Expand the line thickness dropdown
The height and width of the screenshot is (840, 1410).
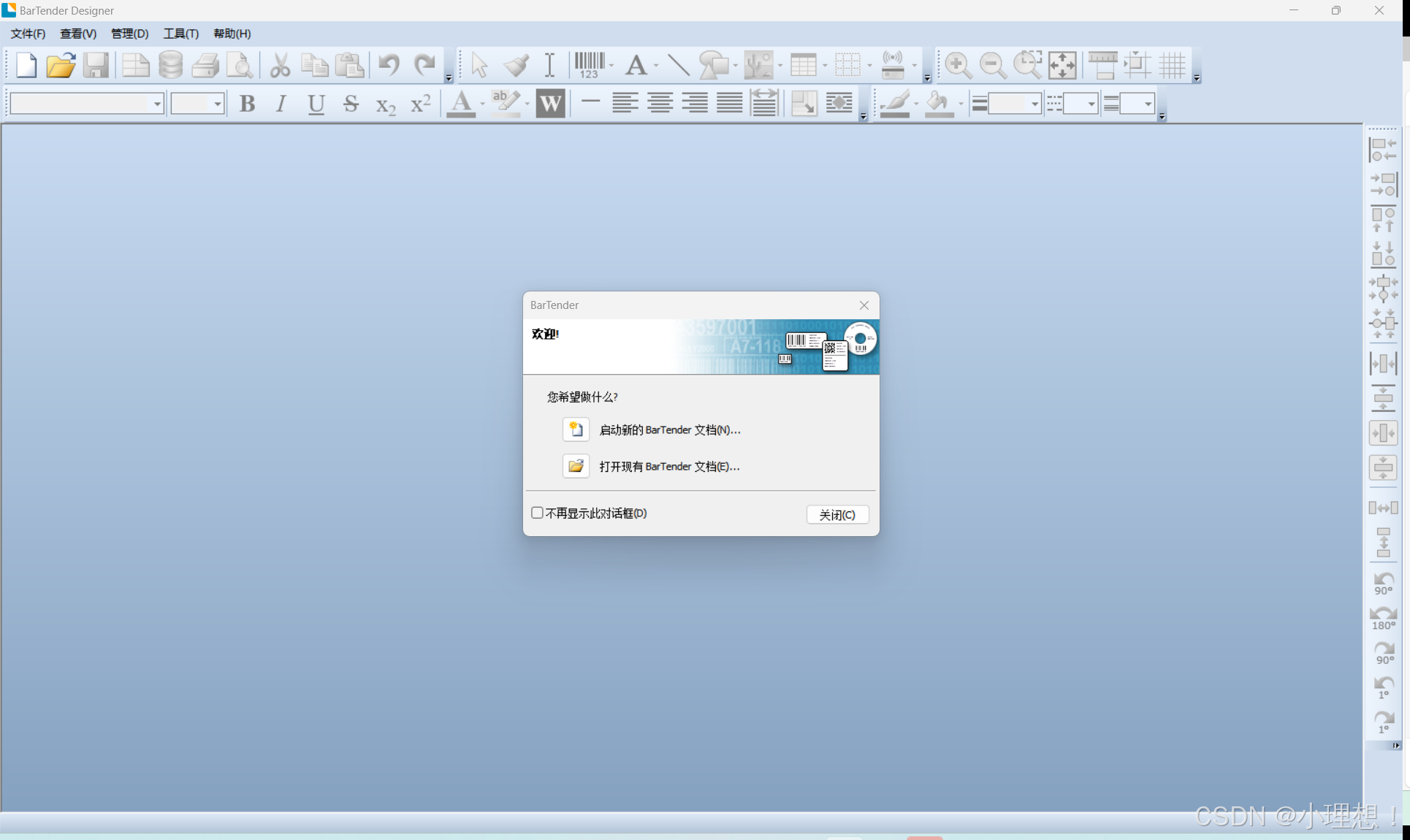click(1034, 104)
